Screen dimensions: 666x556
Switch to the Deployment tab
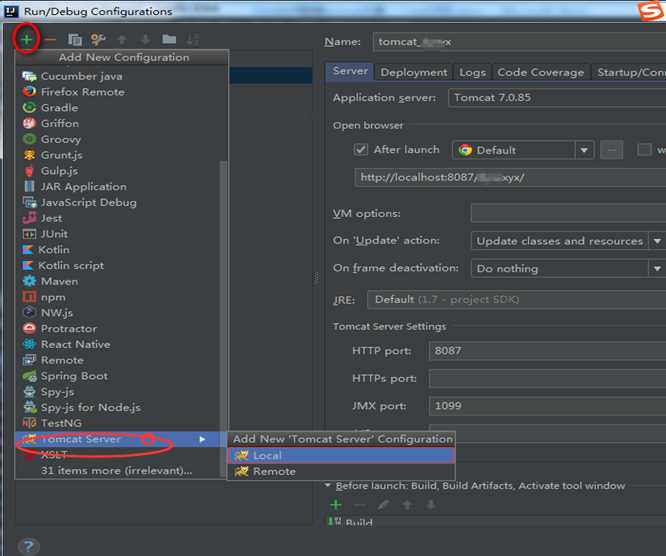tap(414, 72)
